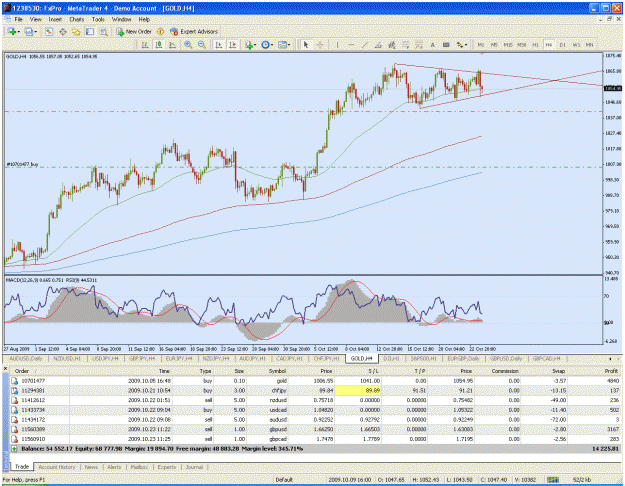Select the Text 'A' tool
The image size is (625, 486).
tap(432, 45)
